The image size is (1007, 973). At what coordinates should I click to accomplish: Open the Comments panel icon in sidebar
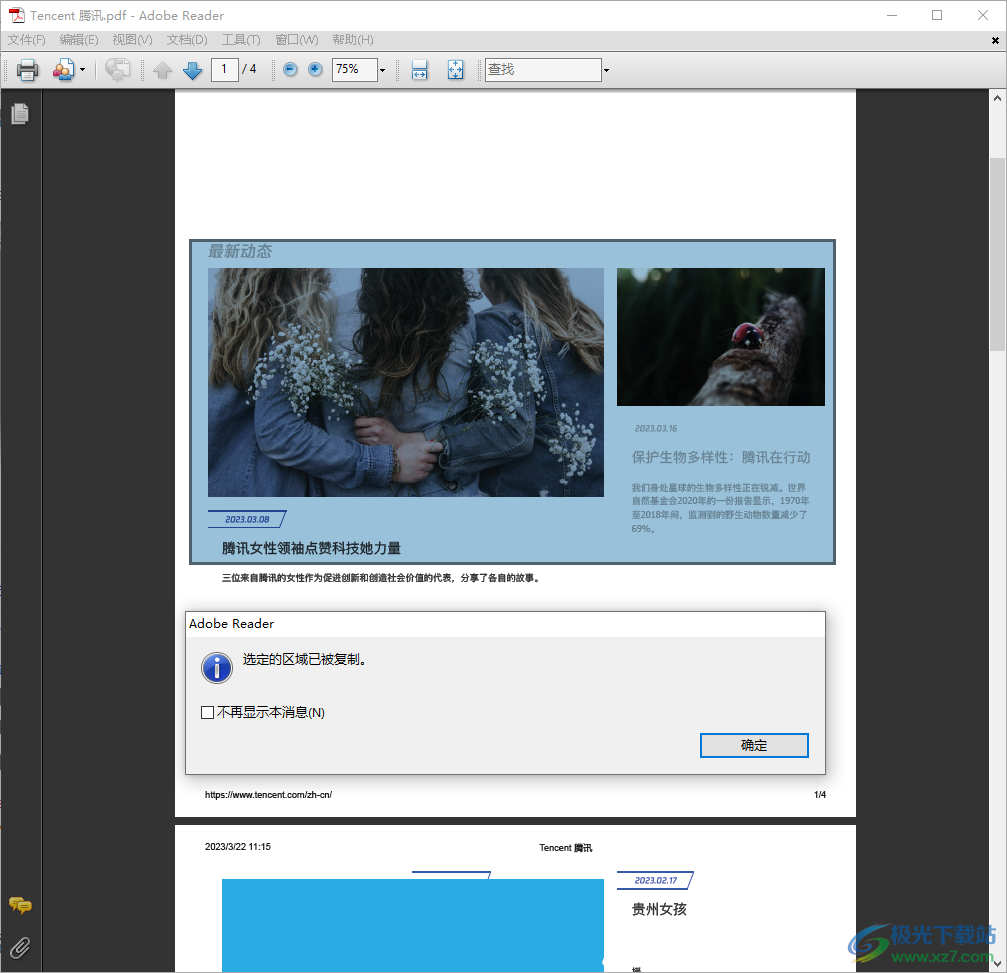(20, 906)
